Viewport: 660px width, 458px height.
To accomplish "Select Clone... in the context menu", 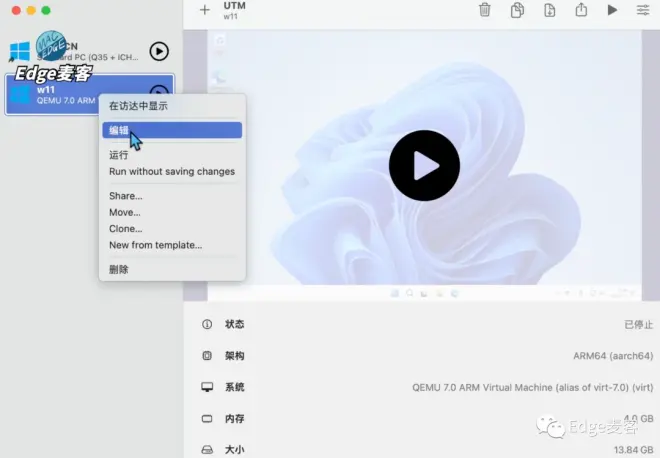I will (172, 229).
